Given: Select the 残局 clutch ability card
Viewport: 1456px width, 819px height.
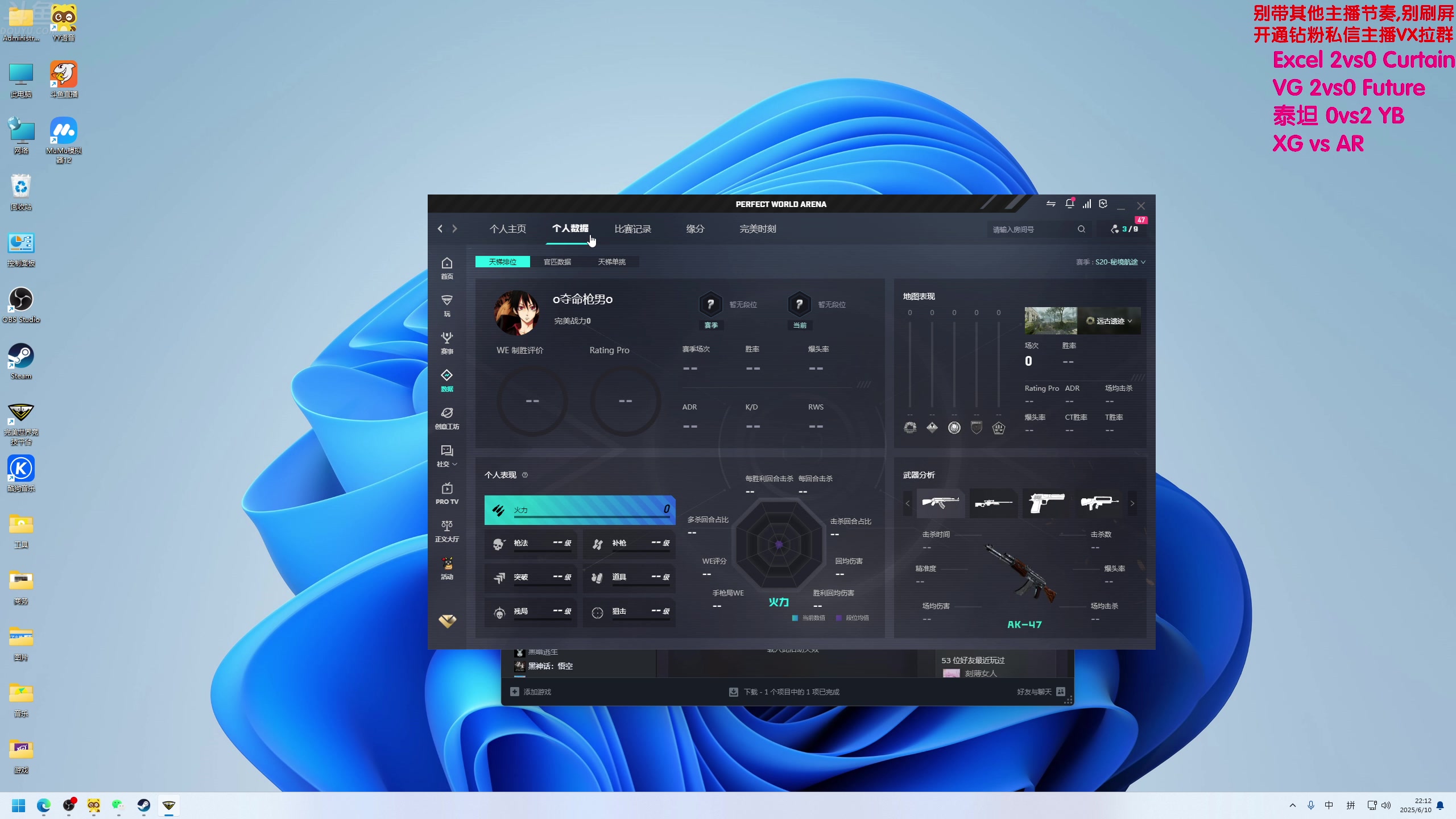Looking at the screenshot, I should pos(531,612).
